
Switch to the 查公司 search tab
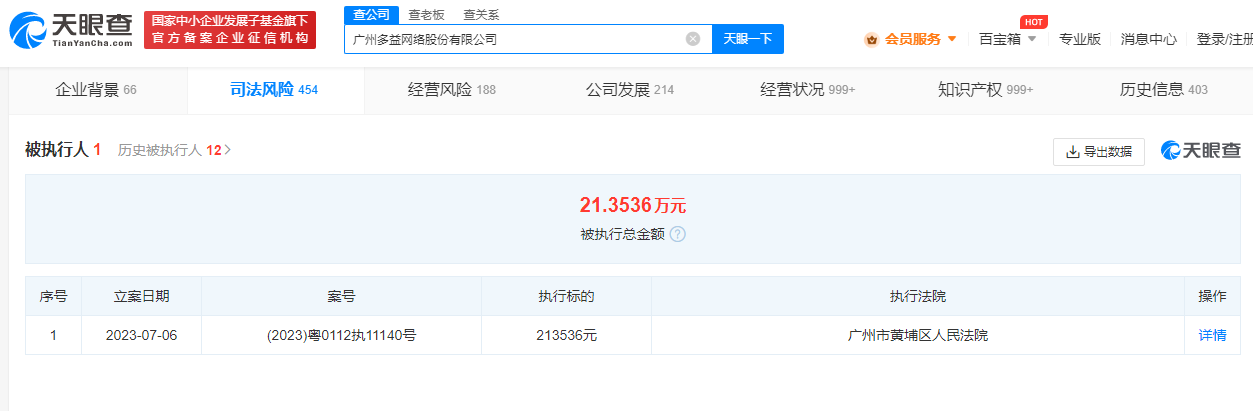372,14
